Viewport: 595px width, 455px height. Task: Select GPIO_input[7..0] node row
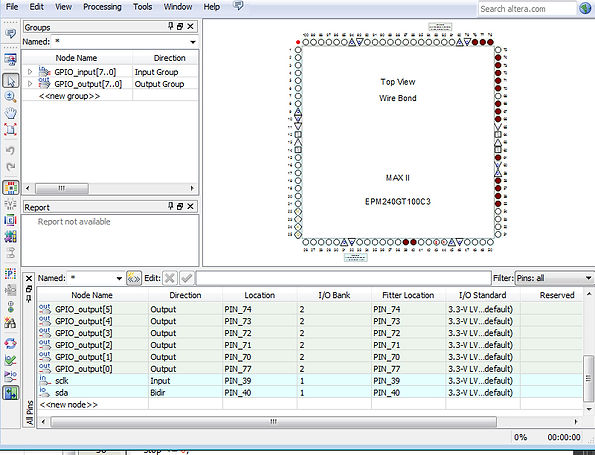point(110,72)
